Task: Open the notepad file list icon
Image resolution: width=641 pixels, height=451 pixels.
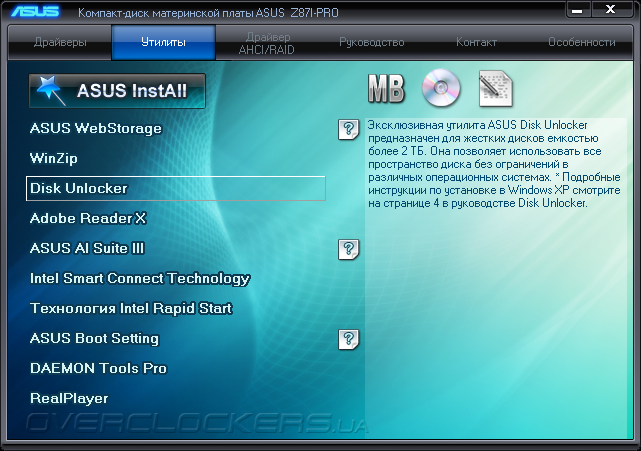Action: pyautogui.click(x=495, y=88)
